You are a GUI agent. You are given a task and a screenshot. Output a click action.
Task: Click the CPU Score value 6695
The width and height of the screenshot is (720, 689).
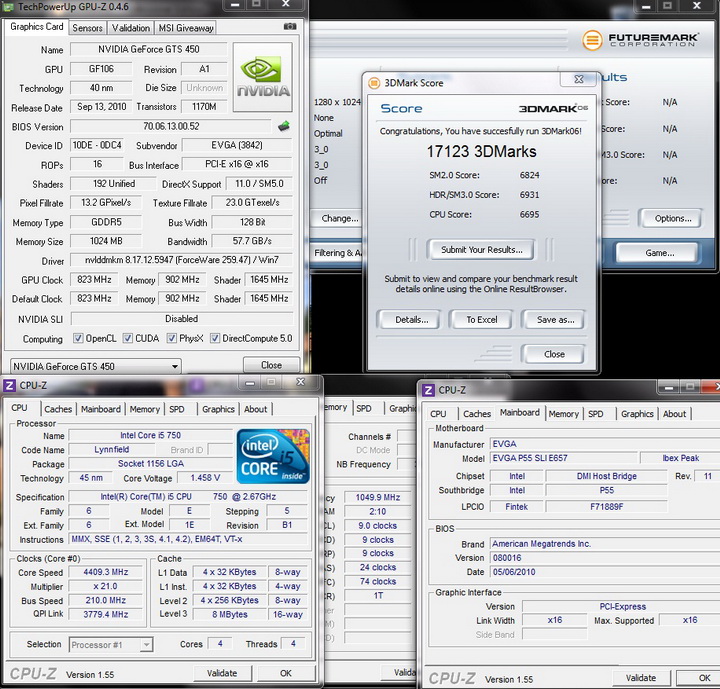529,215
